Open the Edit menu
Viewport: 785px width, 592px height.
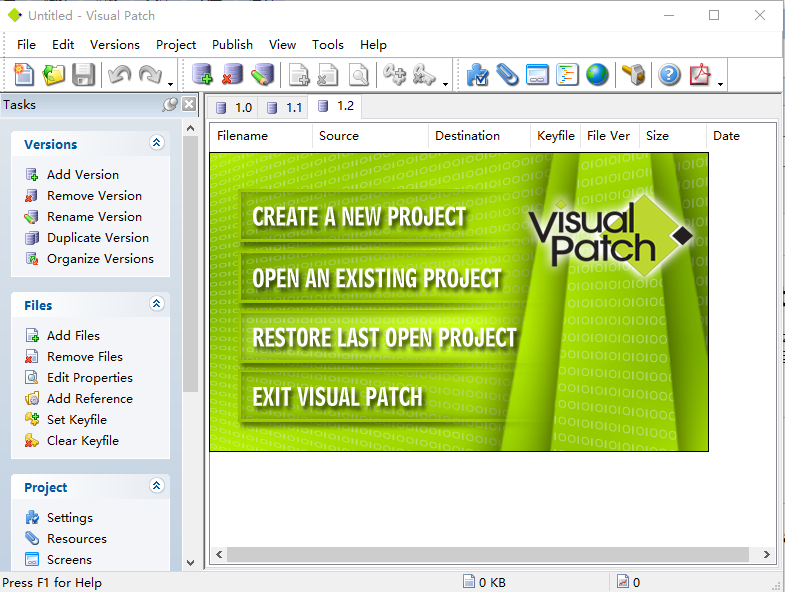(x=63, y=45)
